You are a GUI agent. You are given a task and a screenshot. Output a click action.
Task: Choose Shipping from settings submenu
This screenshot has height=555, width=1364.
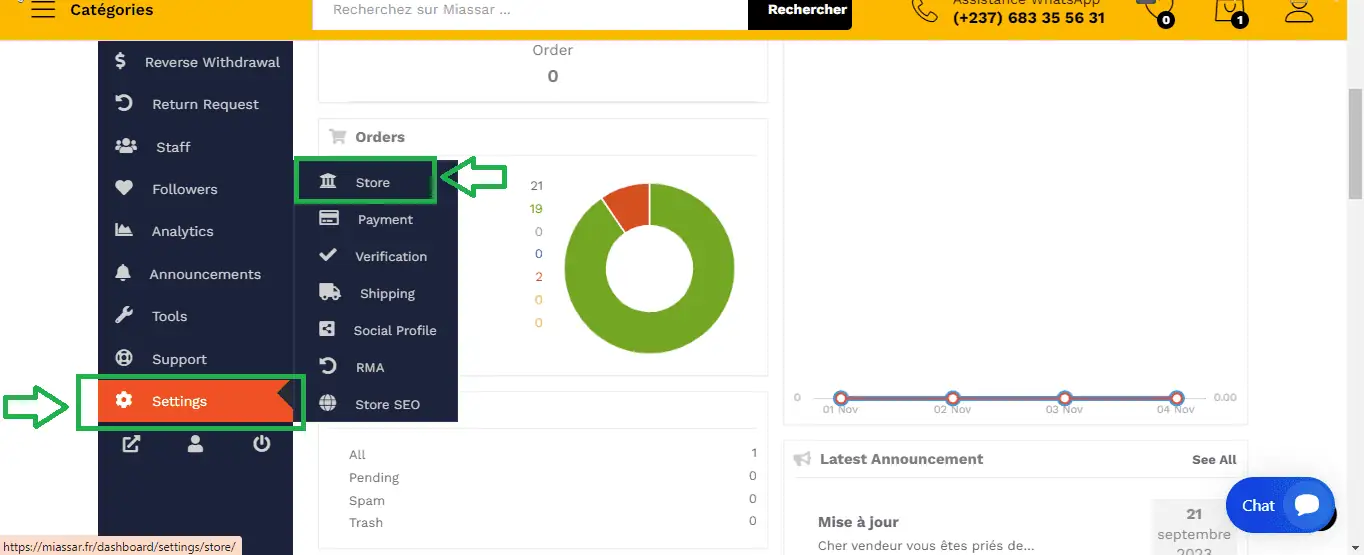click(x=386, y=293)
